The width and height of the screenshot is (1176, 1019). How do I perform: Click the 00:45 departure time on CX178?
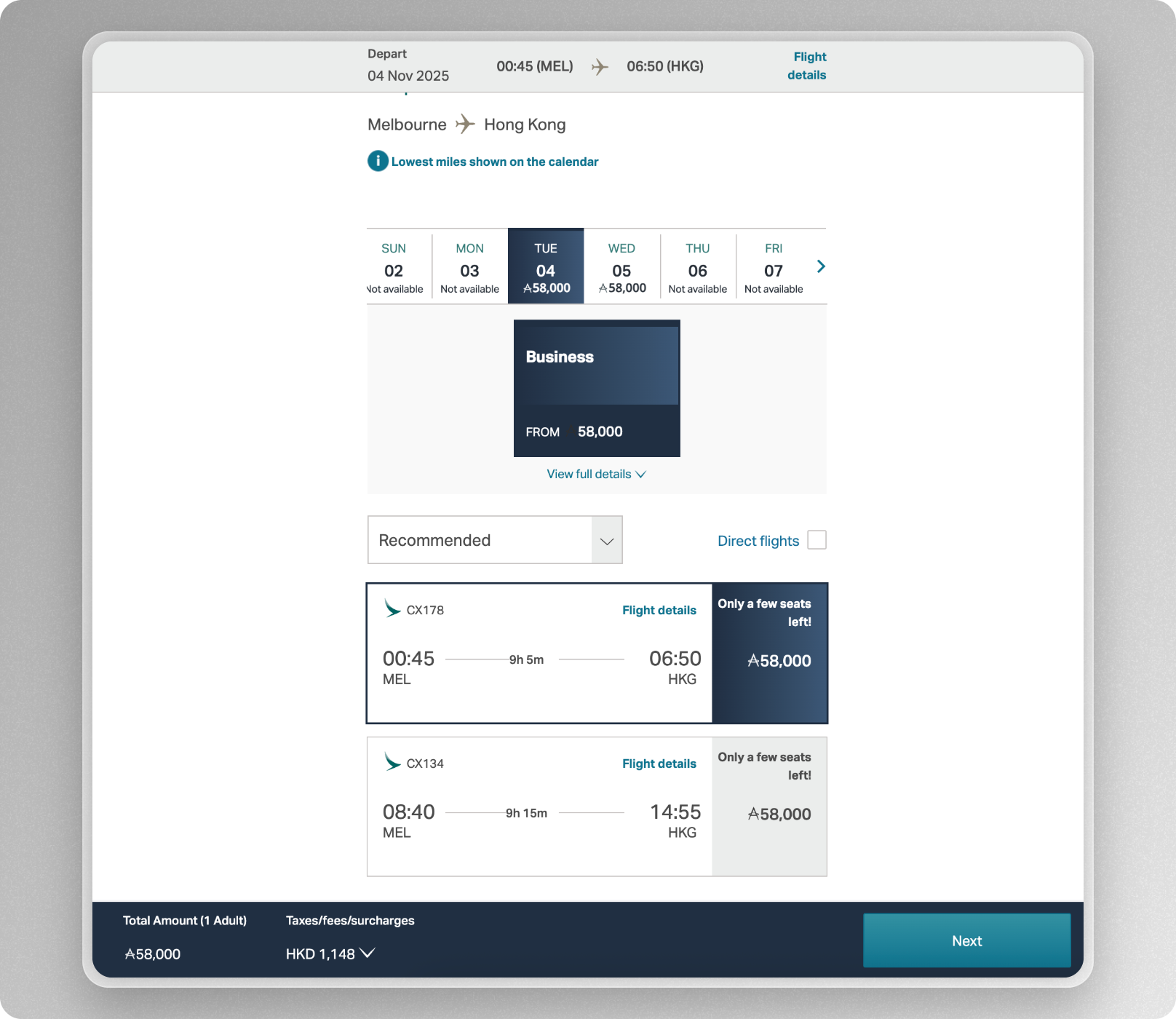tap(408, 659)
